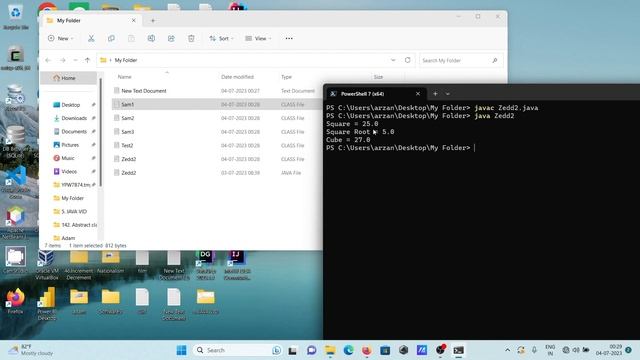Click the Rename icon in Explorer toolbar
640x360 pixels.
pyautogui.click(x=151, y=38)
